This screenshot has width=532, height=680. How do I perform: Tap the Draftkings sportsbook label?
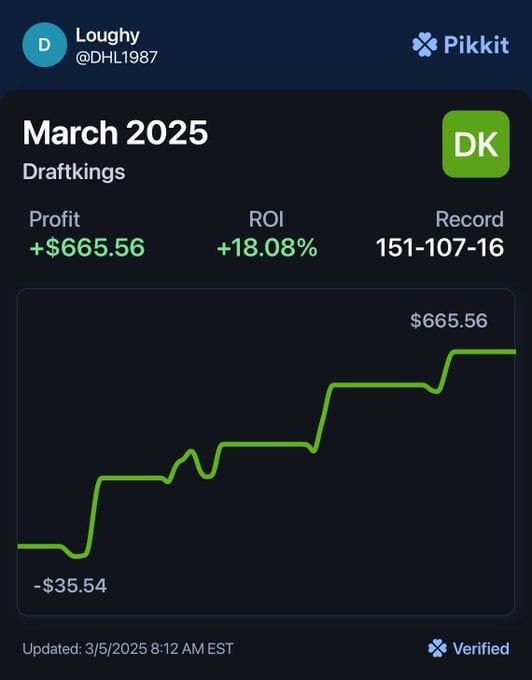(74, 172)
